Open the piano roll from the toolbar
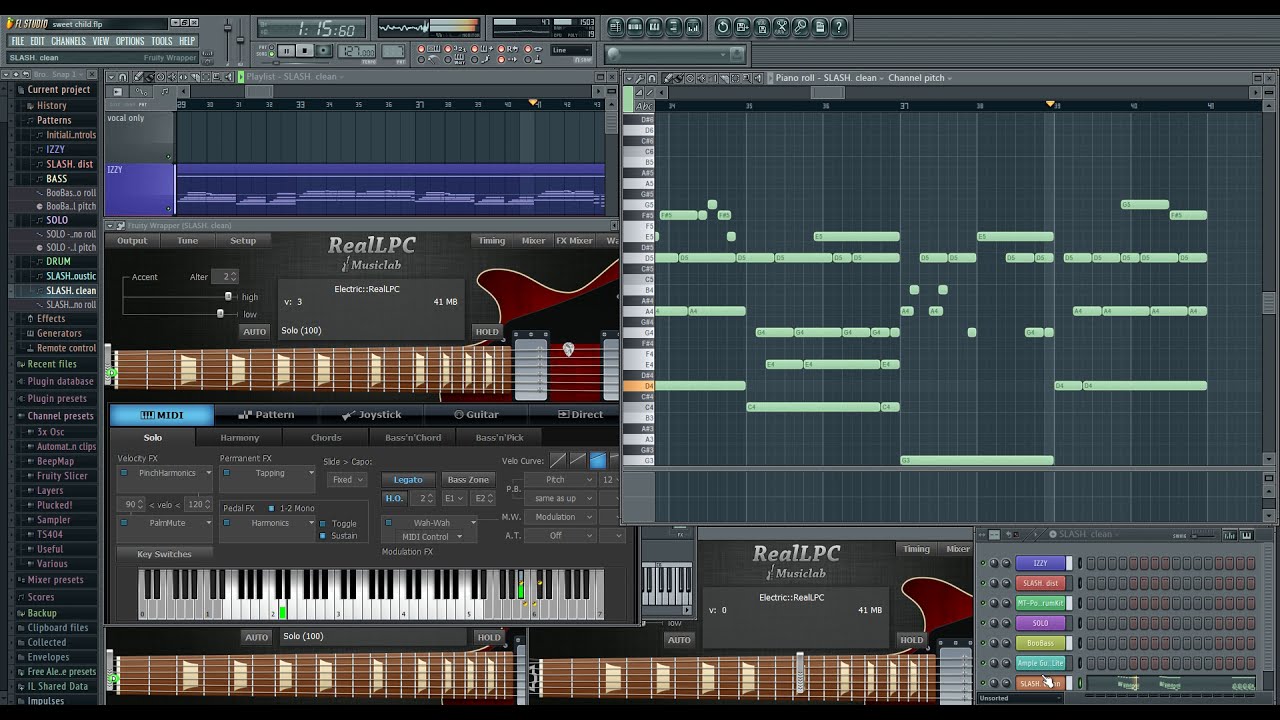 [654, 27]
